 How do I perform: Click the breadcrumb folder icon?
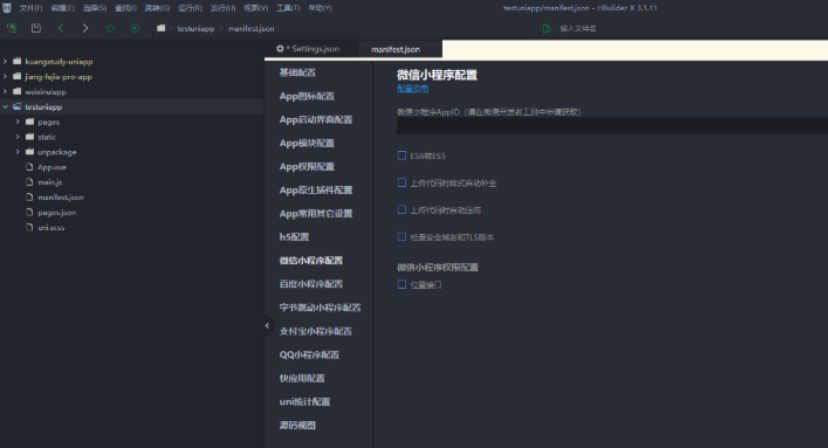(x=161, y=29)
